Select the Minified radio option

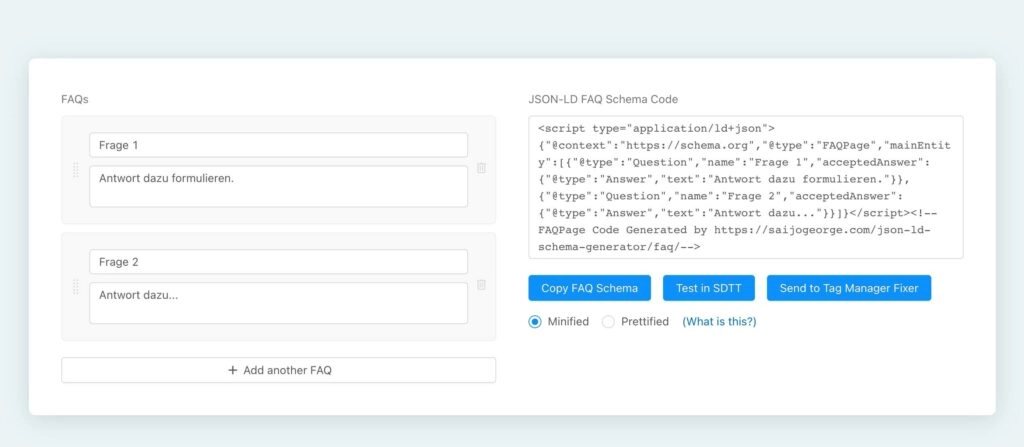[535, 322]
